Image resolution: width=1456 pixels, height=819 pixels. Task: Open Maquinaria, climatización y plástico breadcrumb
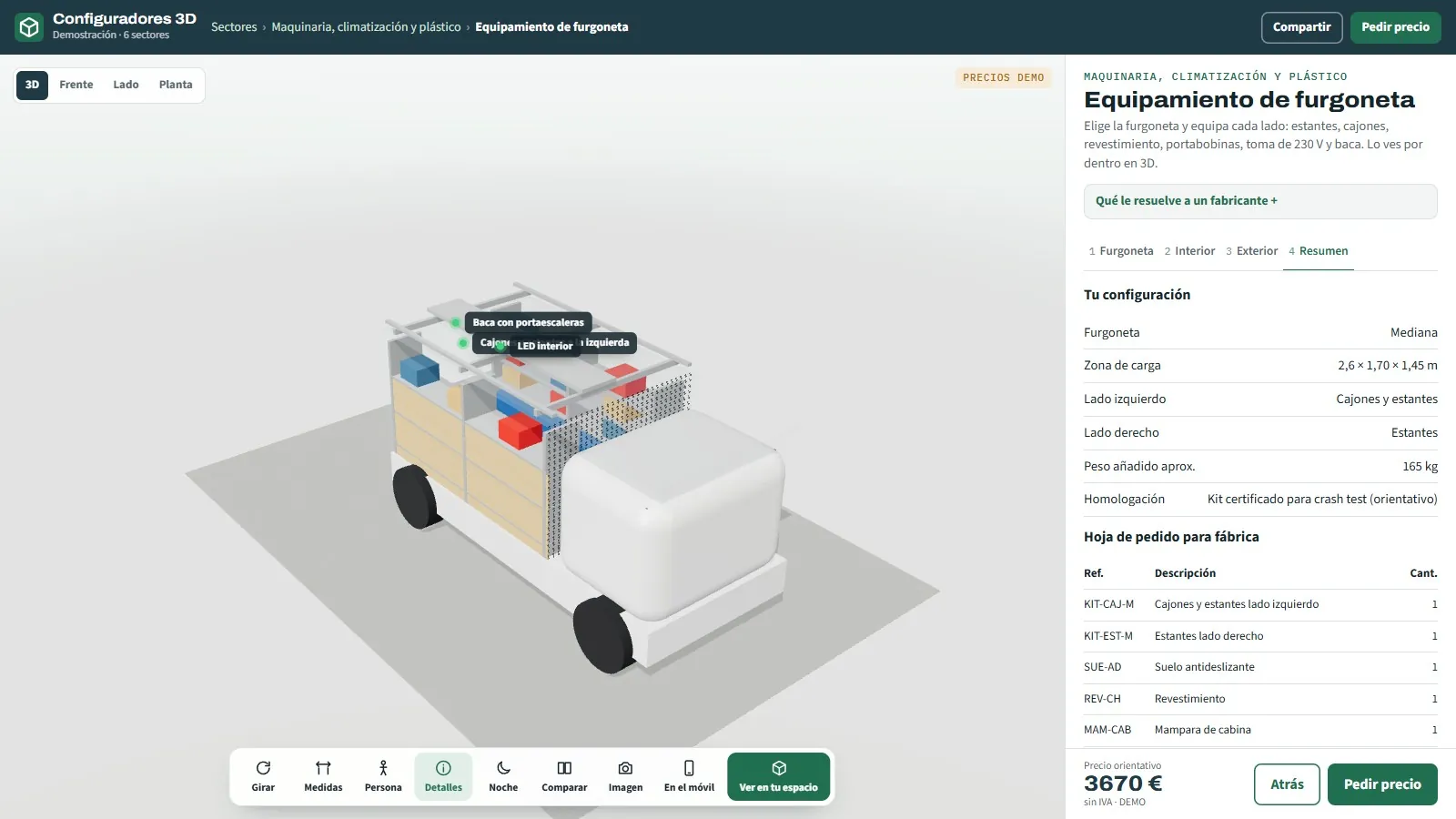tap(366, 27)
